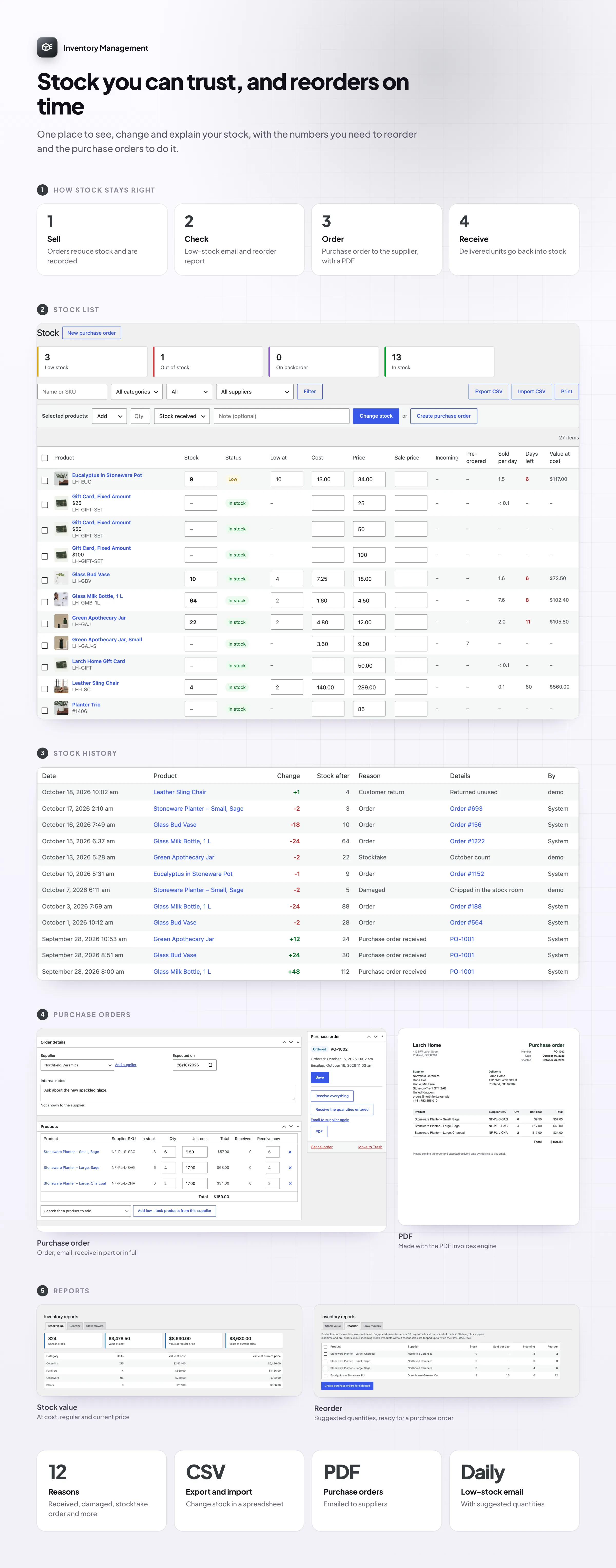This screenshot has height=1568, width=616.
Task: Check the Glass Bud Vase row checkbox
Action: point(44,580)
